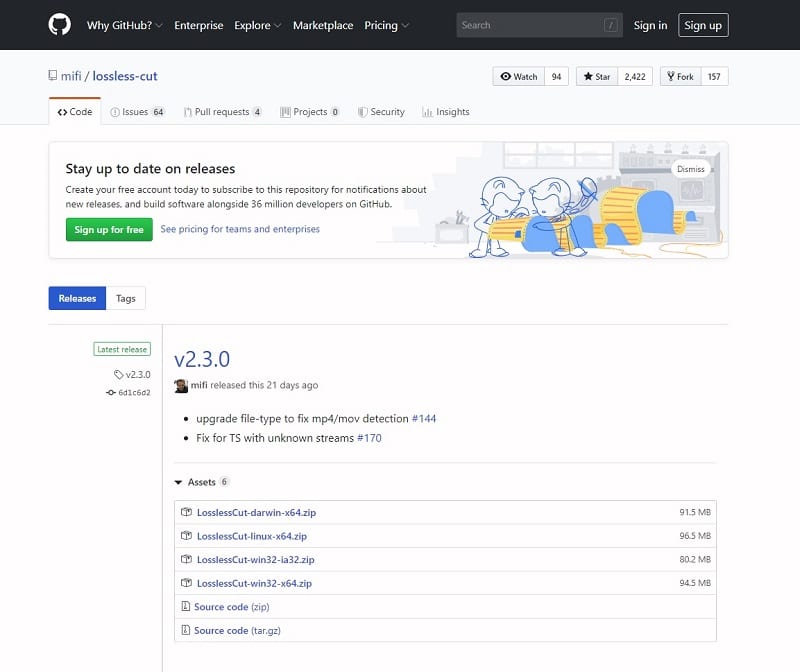Click the 96.5 MB file size
The image size is (800, 672).
pyautogui.click(x=695, y=535)
